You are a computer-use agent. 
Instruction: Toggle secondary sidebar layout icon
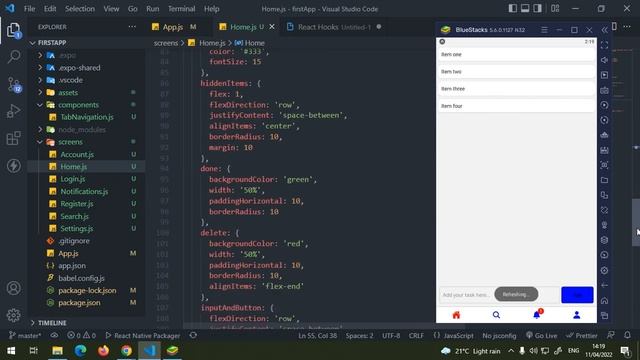click(538, 9)
